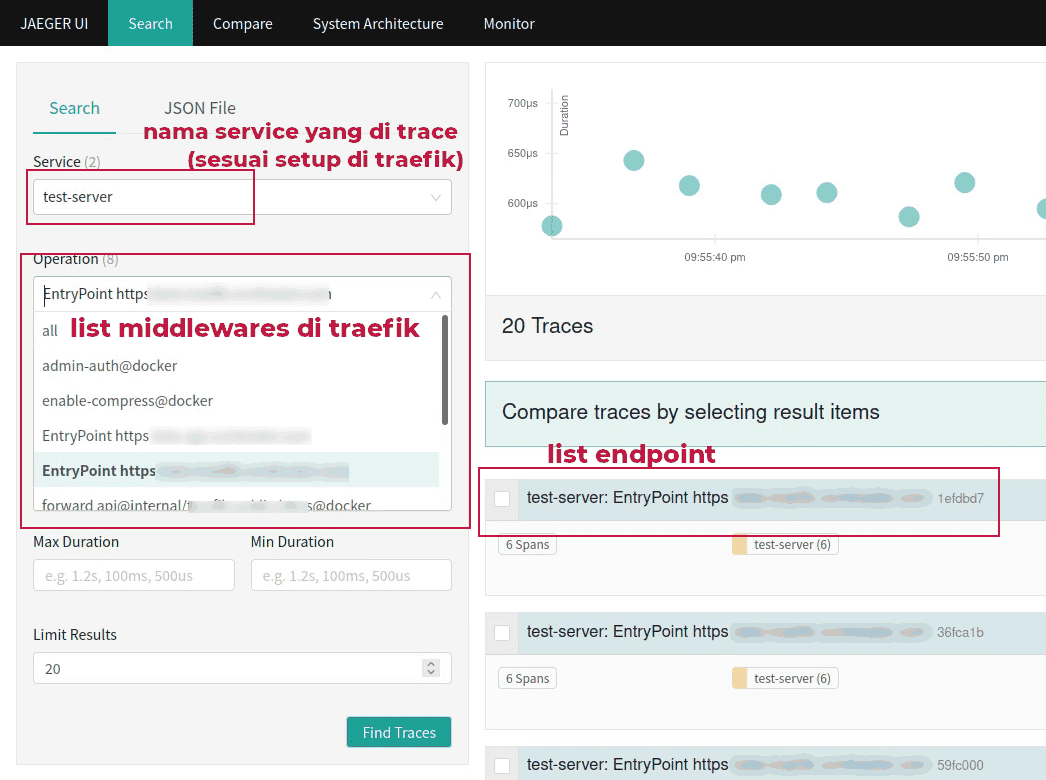
Task: Open the Compare menu item
Action: pyautogui.click(x=242, y=23)
